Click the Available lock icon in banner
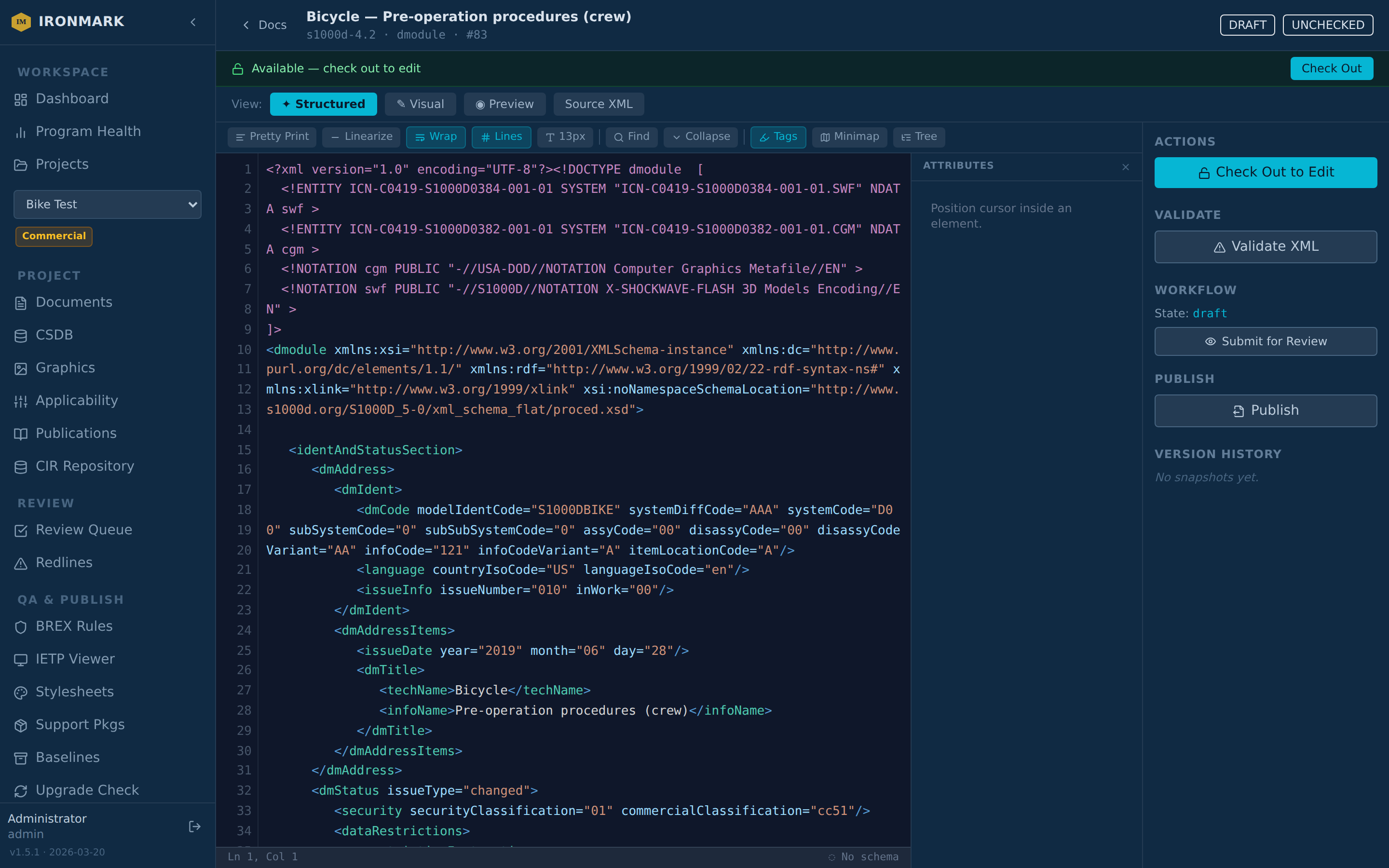The width and height of the screenshot is (1389, 868). (x=238, y=69)
